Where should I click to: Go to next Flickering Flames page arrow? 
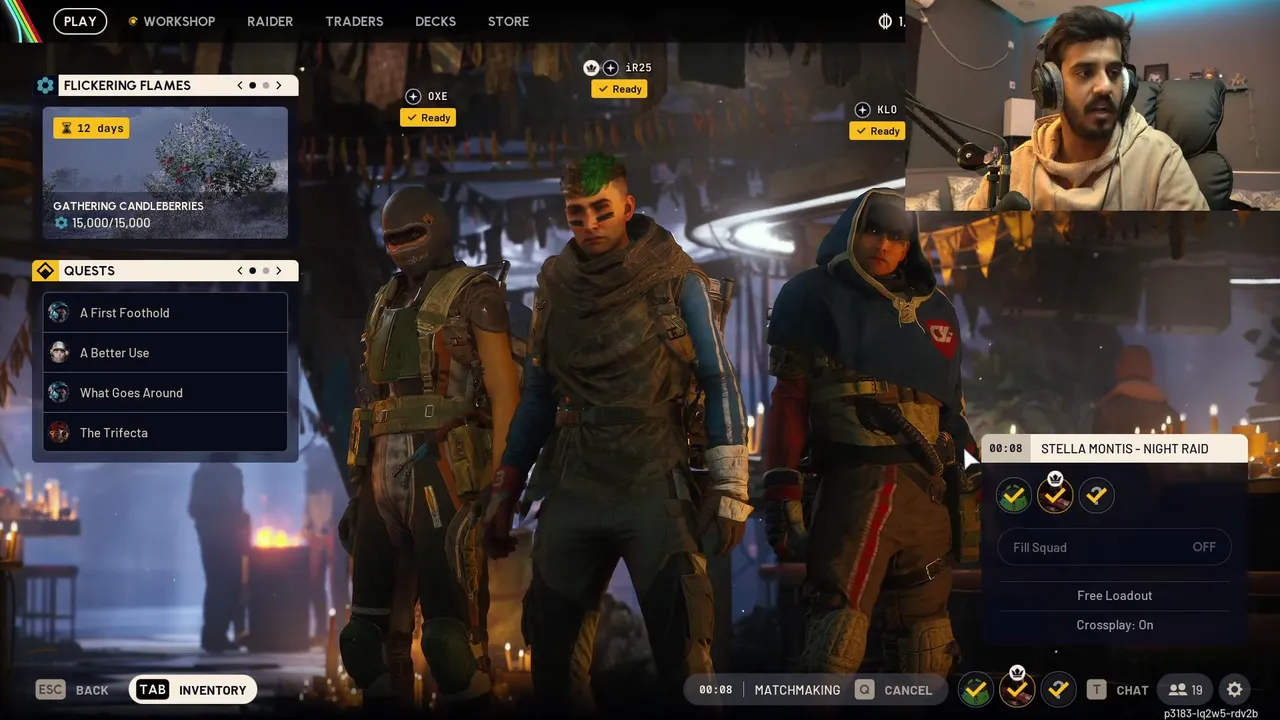tap(279, 86)
